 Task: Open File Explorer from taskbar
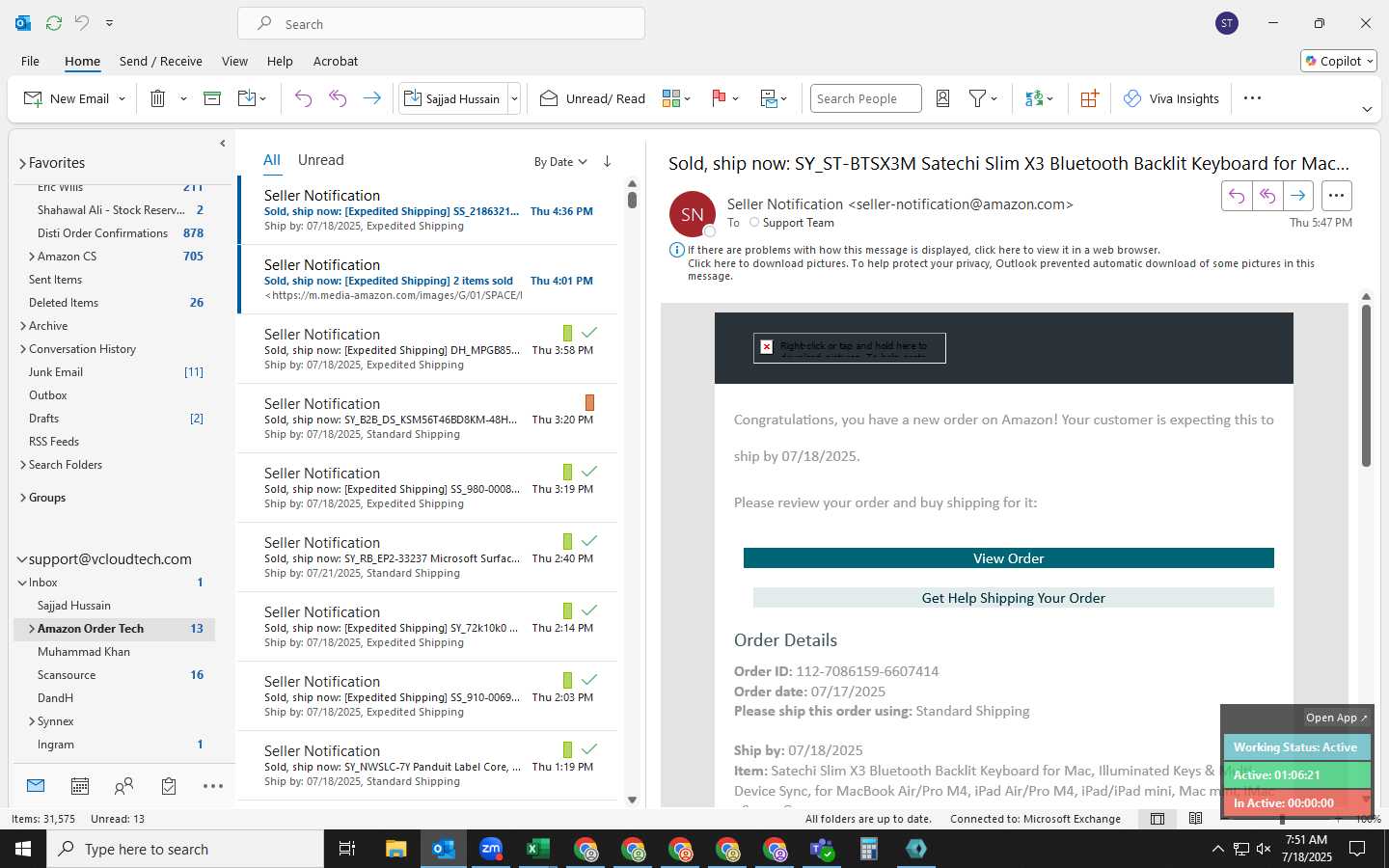pyautogui.click(x=396, y=849)
